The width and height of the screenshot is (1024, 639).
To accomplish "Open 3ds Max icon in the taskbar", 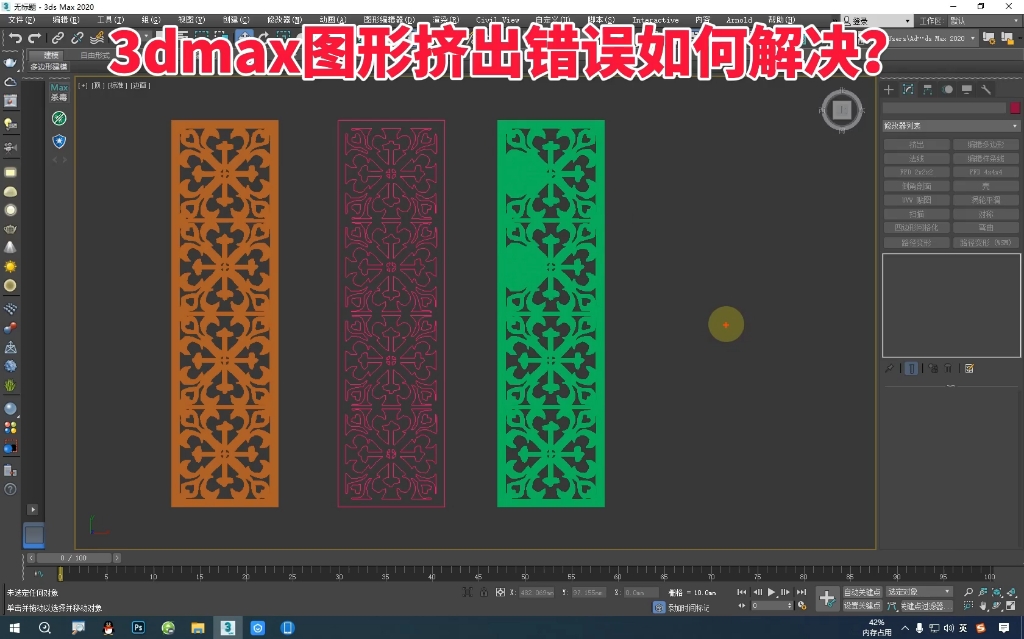I will click(227, 627).
